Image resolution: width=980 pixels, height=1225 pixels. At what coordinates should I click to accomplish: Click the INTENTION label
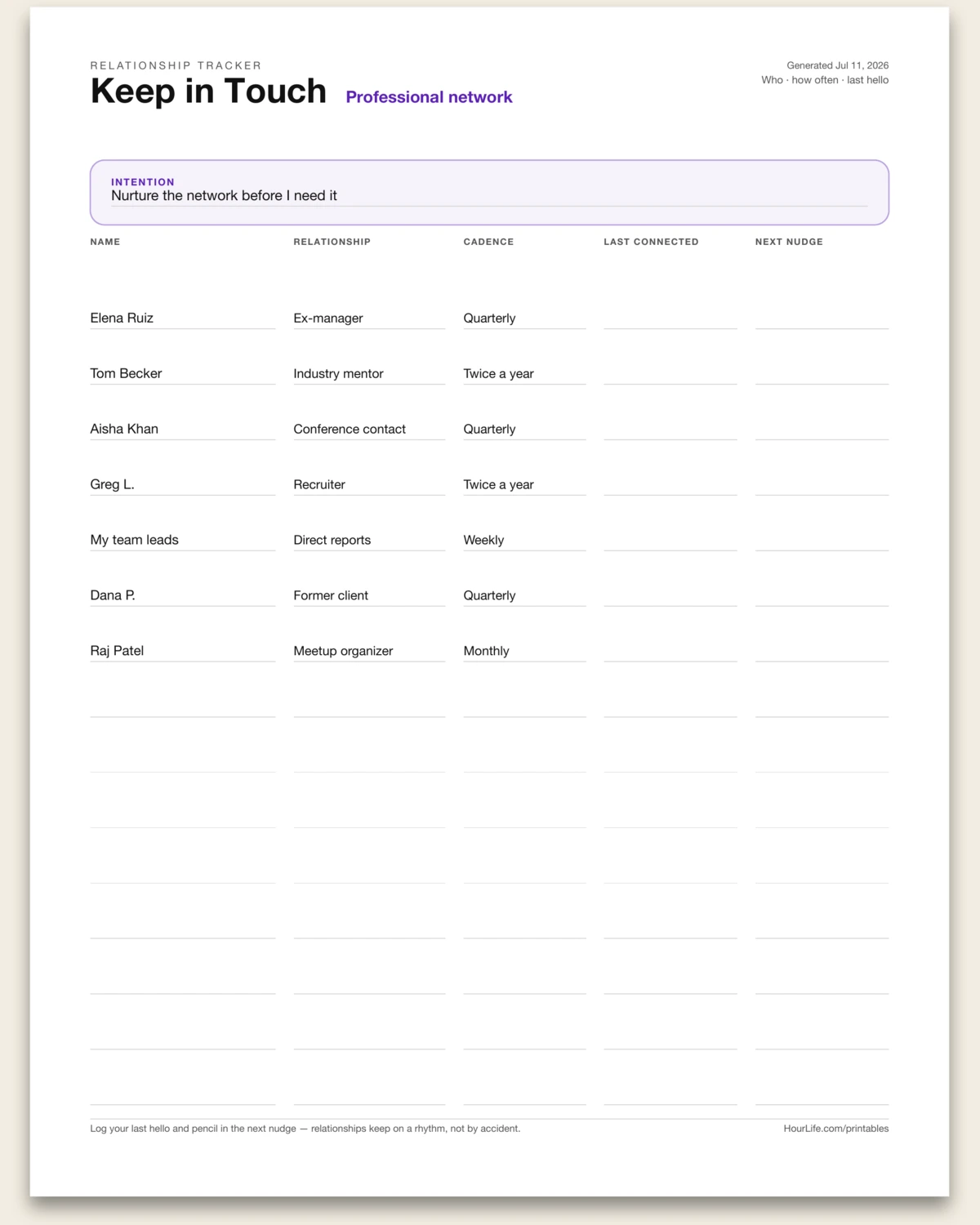143,182
